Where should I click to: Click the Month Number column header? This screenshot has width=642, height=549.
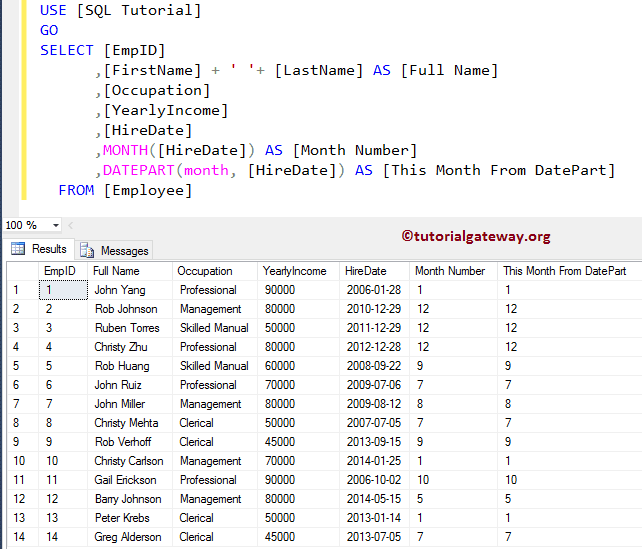(x=449, y=271)
